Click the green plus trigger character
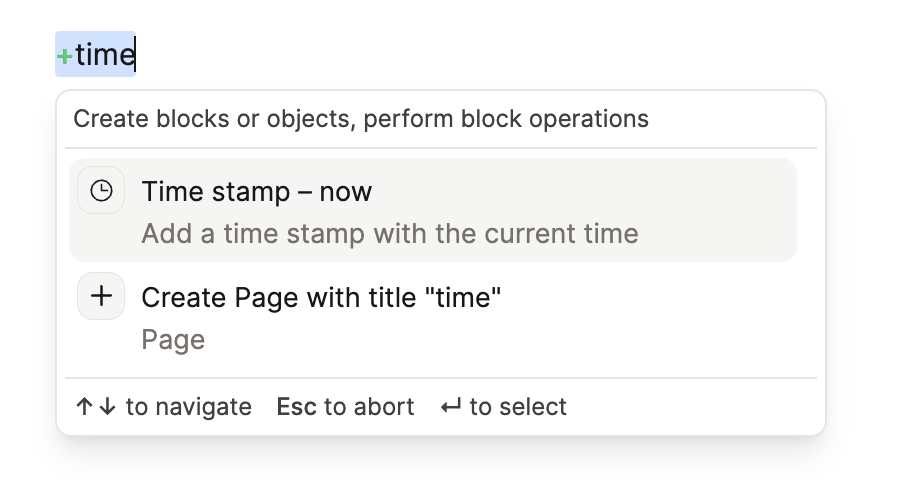This screenshot has width=916, height=496. [64, 55]
